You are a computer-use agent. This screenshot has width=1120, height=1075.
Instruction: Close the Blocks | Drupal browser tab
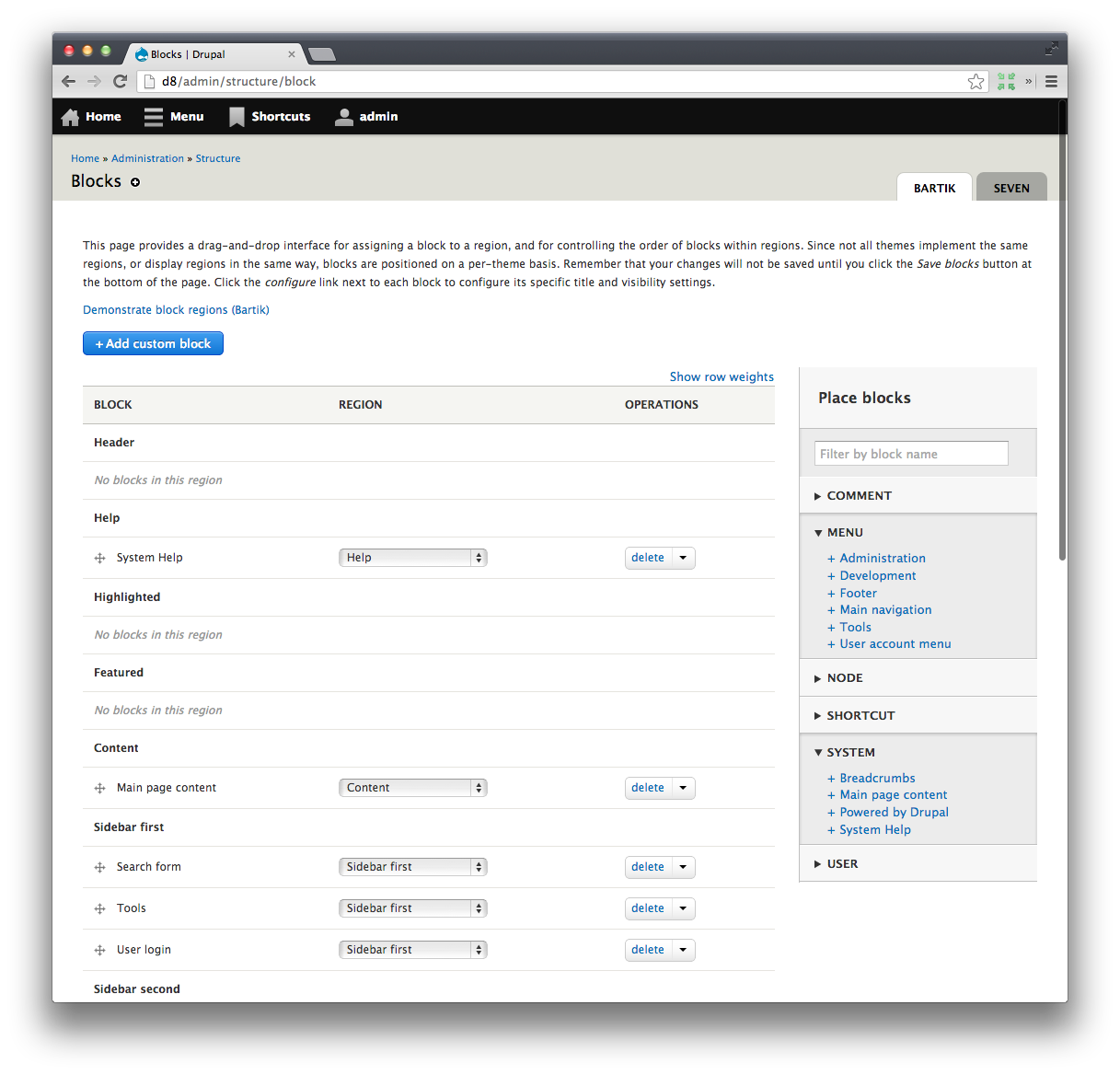pos(292,54)
